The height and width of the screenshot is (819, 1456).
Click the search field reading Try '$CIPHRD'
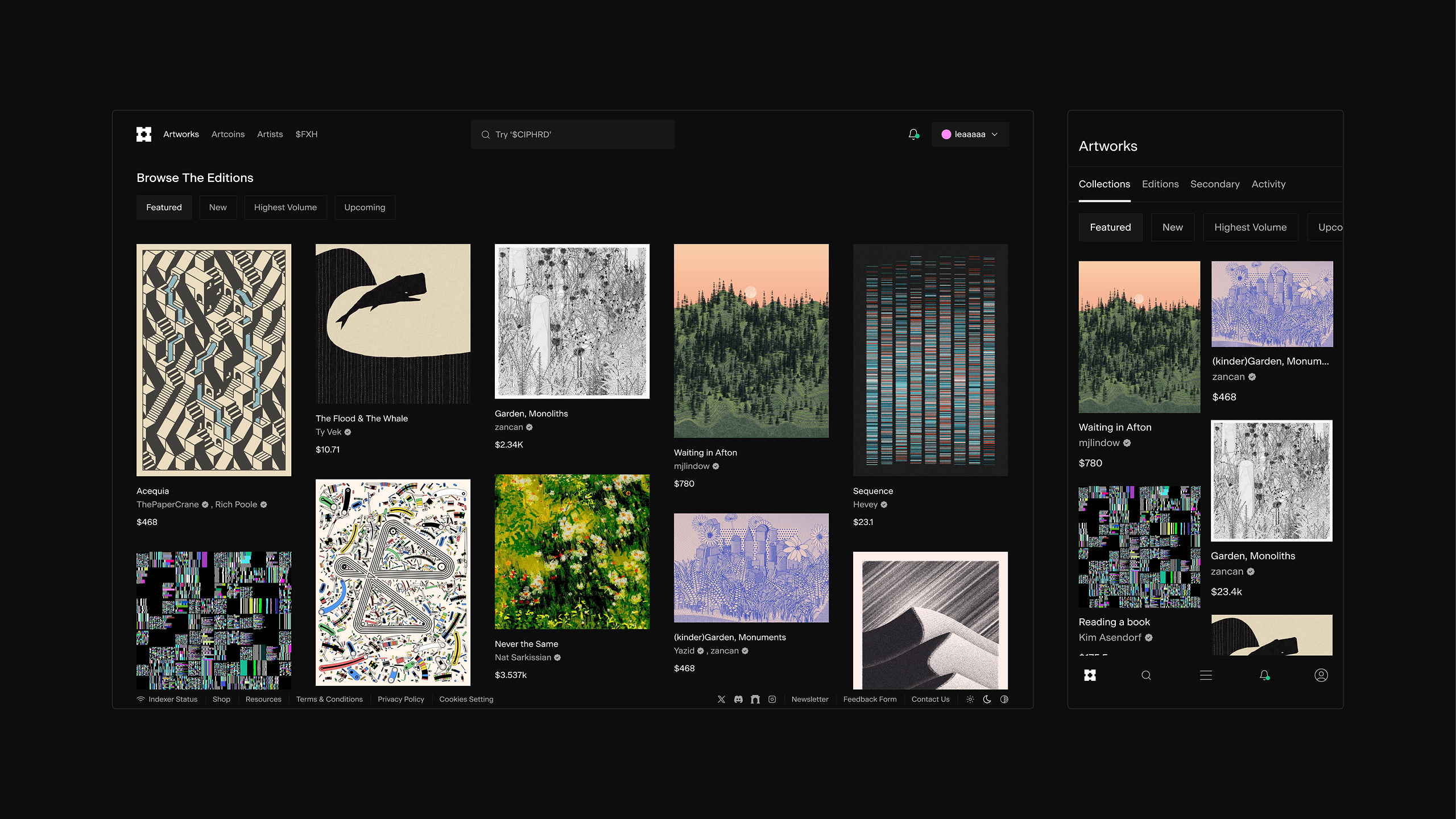(x=572, y=134)
